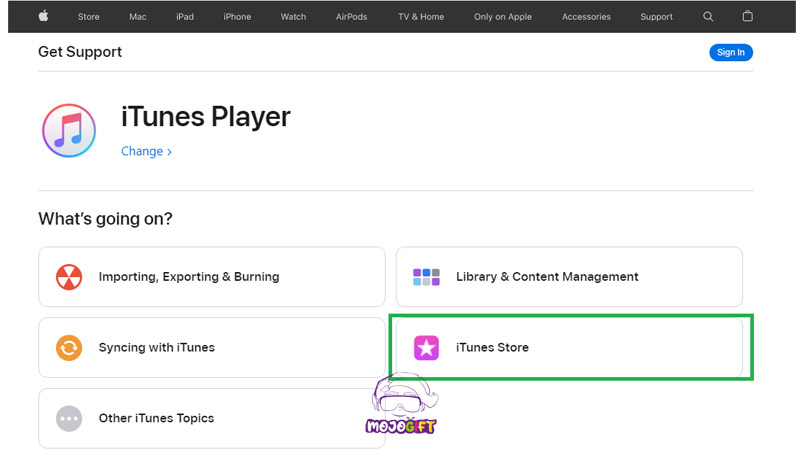Select the iTunes Store topic card
The height and width of the screenshot is (450, 800).
(569, 348)
